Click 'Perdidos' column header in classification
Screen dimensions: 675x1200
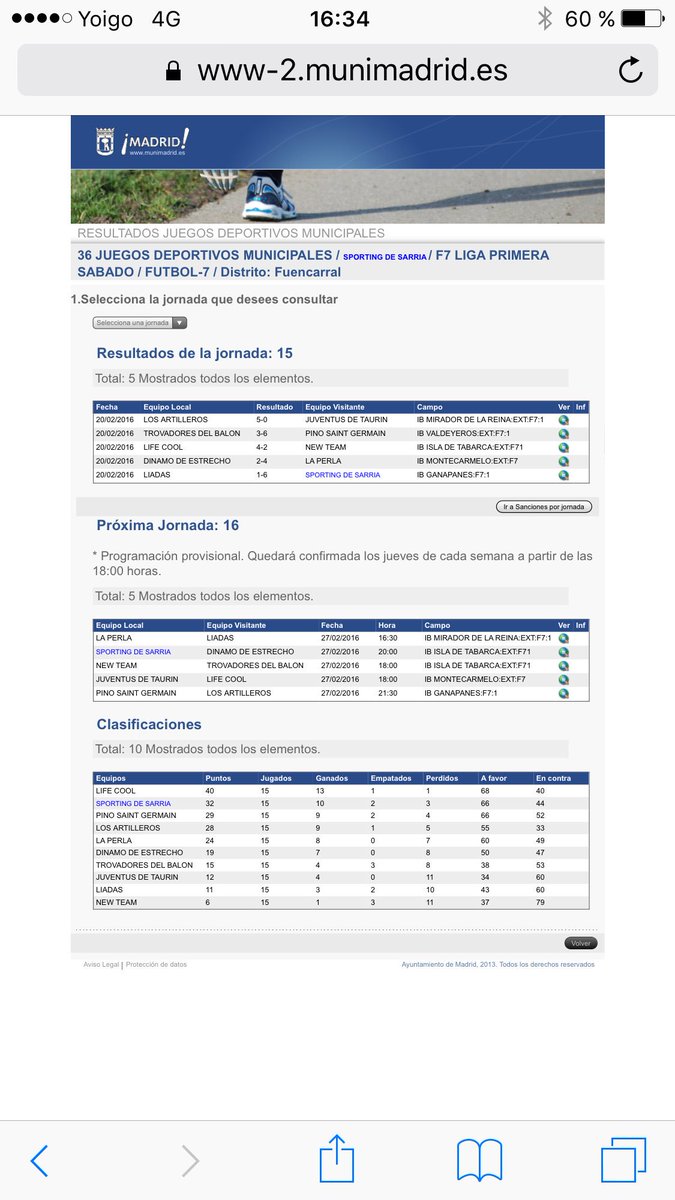(442, 777)
